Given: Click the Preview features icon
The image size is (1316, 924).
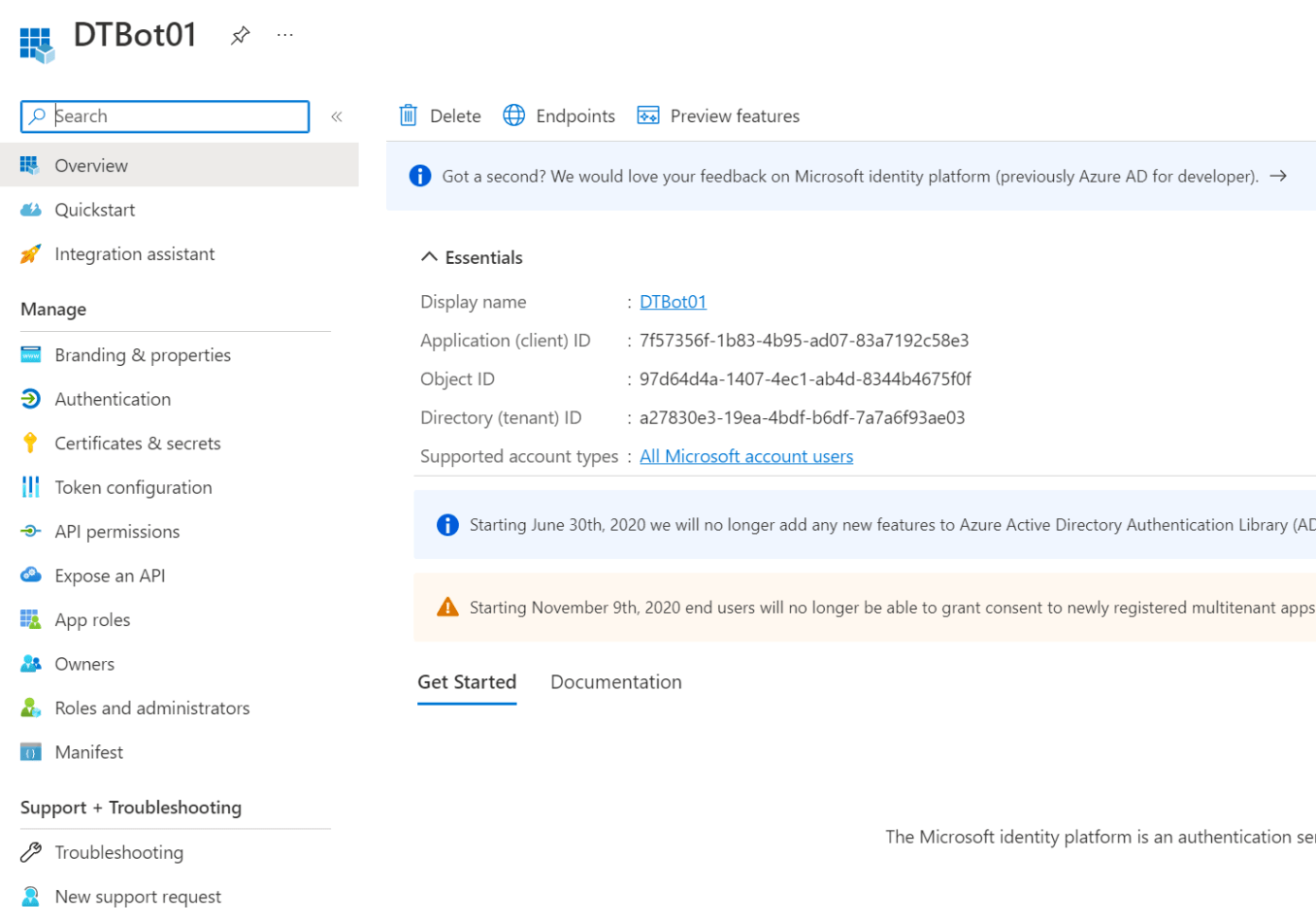Looking at the screenshot, I should click(x=647, y=115).
